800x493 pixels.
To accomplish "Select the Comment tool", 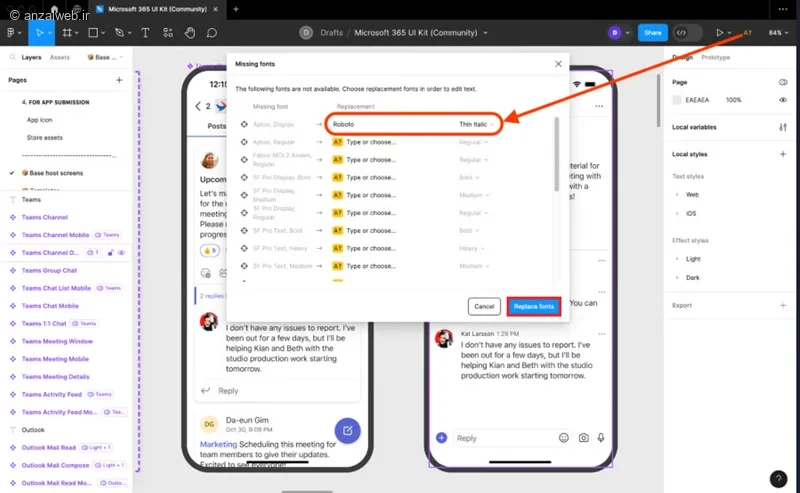I will click(x=211, y=32).
